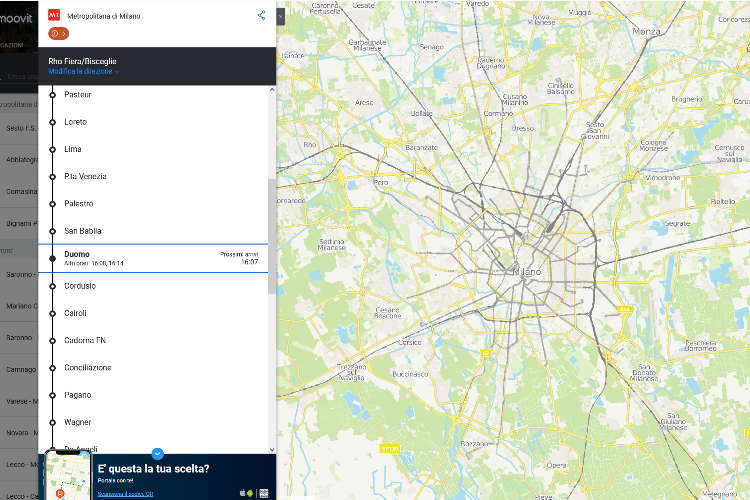The image size is (750, 500).
Task: Select the Cairoli station stop marker
Action: pyautogui.click(x=52, y=313)
